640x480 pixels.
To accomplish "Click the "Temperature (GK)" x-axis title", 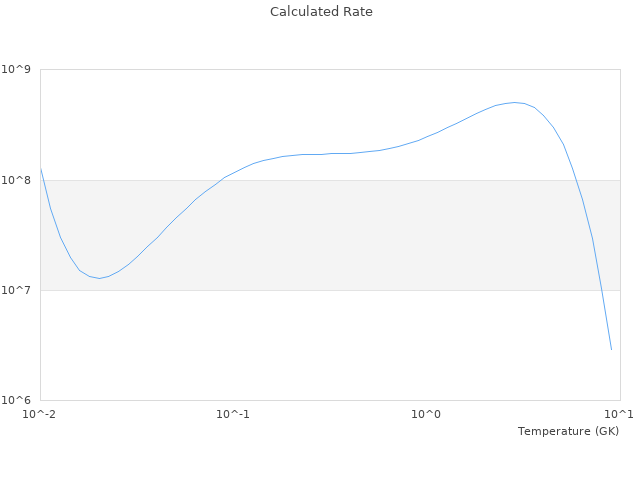I will [568, 431].
